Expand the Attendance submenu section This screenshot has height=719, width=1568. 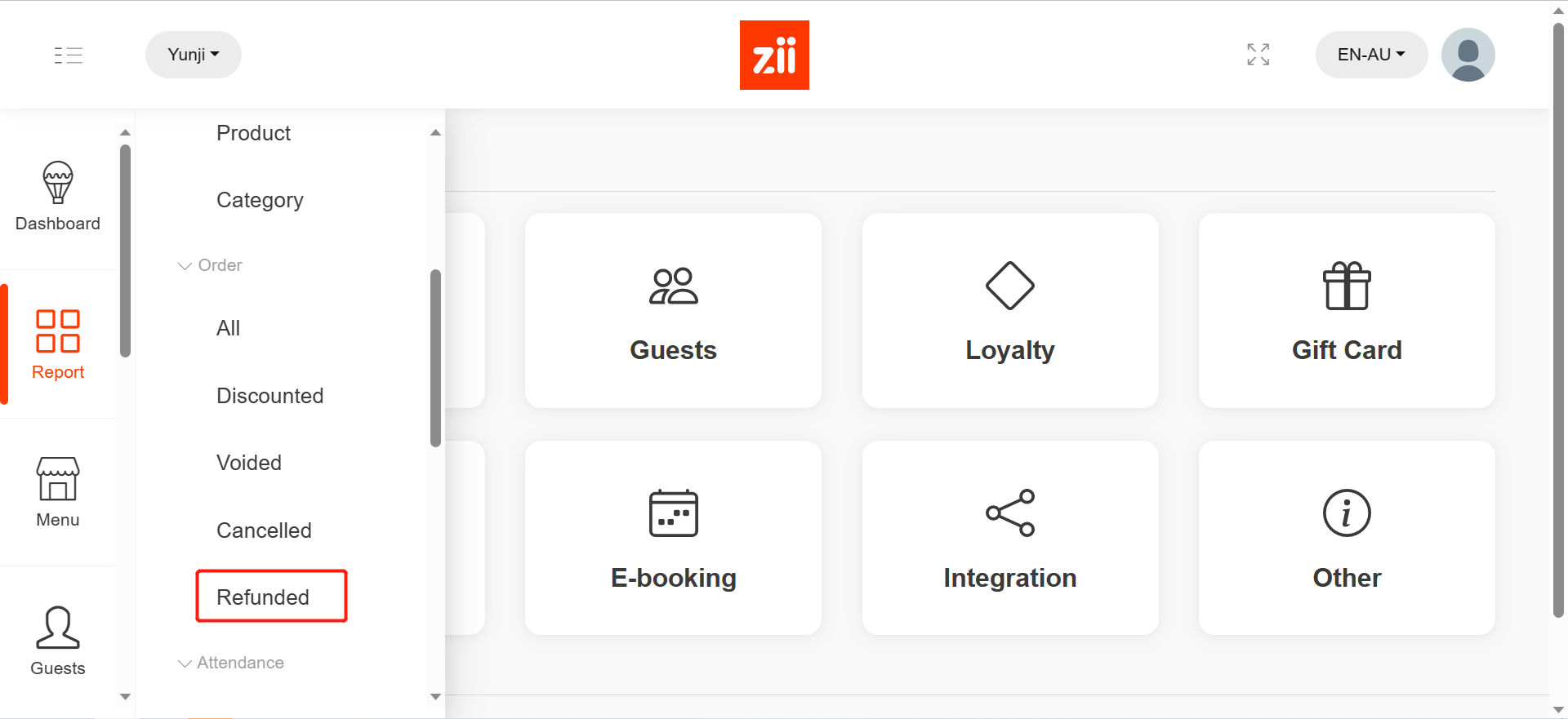click(x=231, y=663)
